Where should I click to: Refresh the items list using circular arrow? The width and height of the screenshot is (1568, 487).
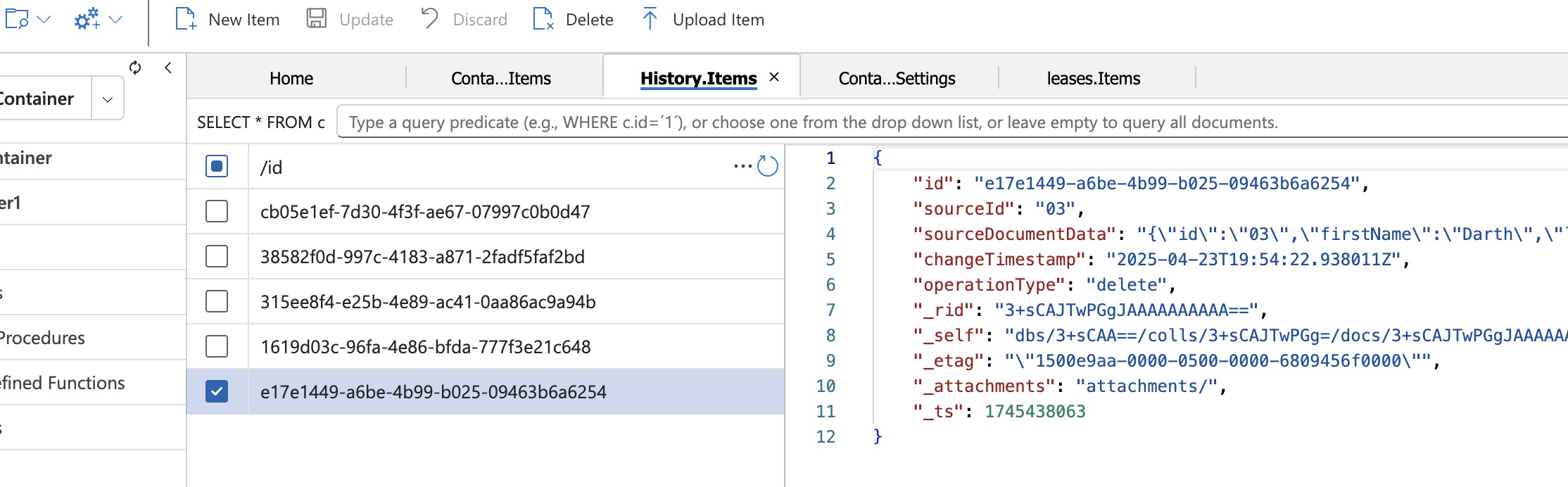(767, 167)
